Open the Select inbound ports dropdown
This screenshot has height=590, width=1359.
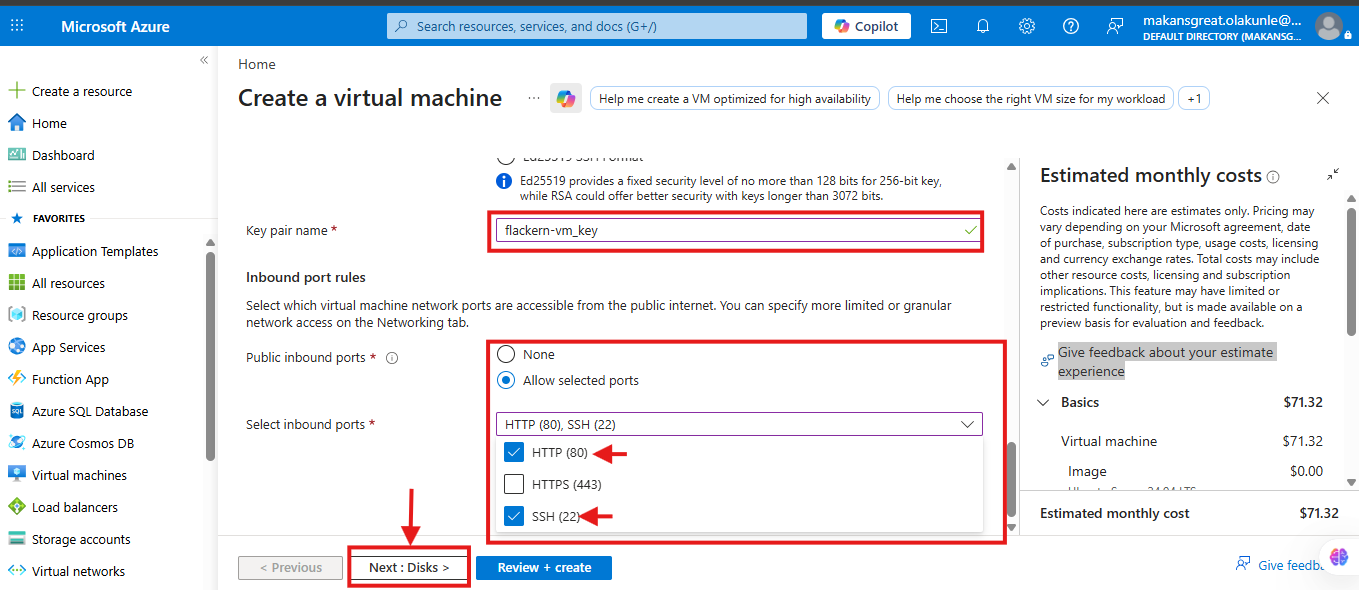pos(739,424)
